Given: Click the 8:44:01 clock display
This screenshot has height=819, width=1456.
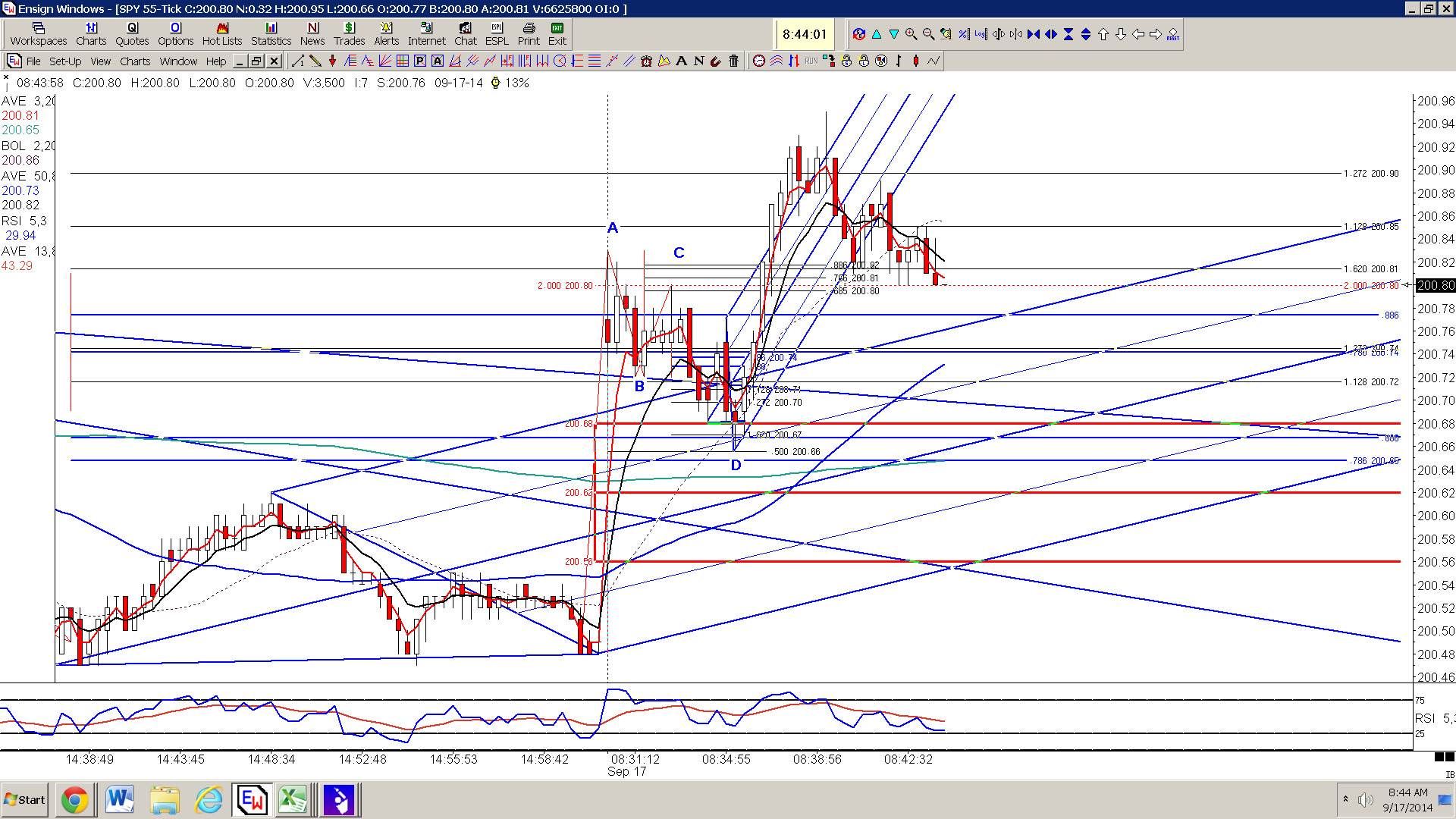Looking at the screenshot, I should pos(805,34).
